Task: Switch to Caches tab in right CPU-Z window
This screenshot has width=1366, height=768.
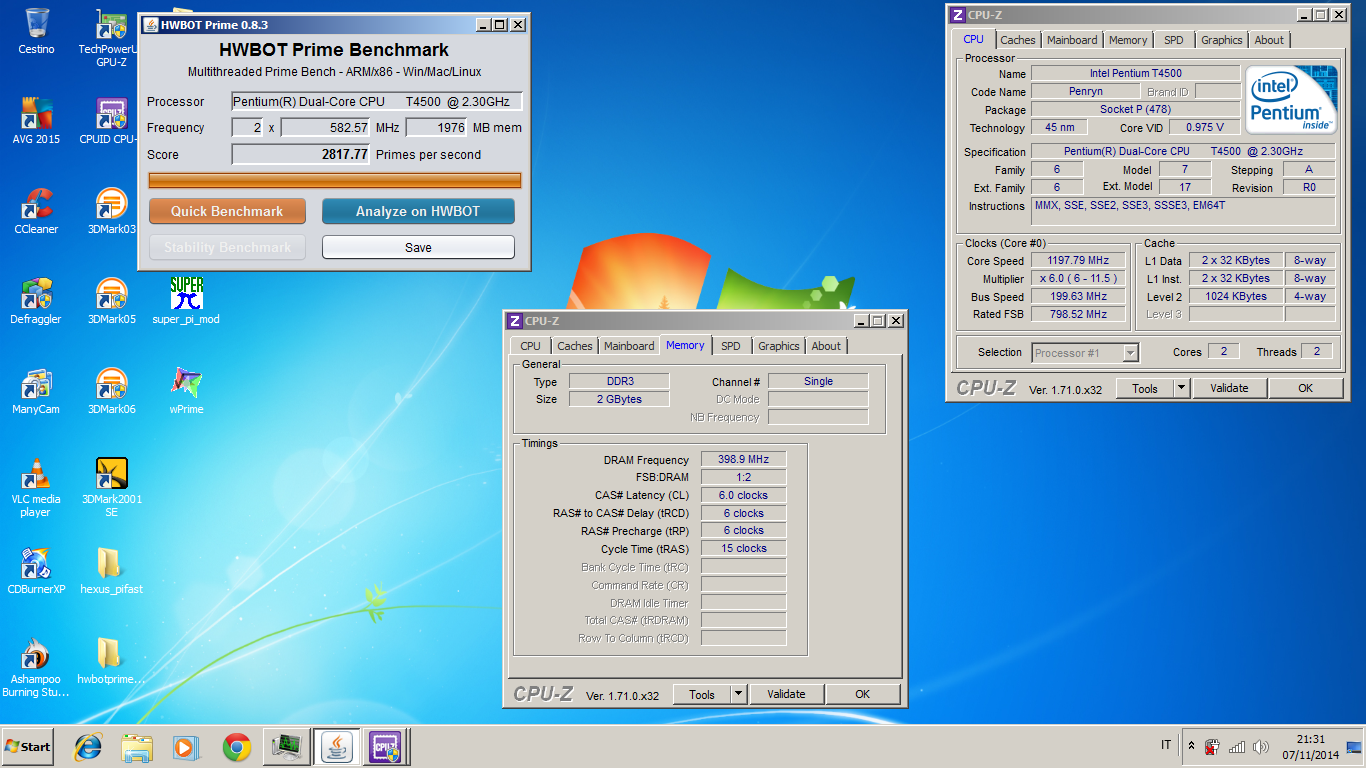Action: pos(1018,40)
